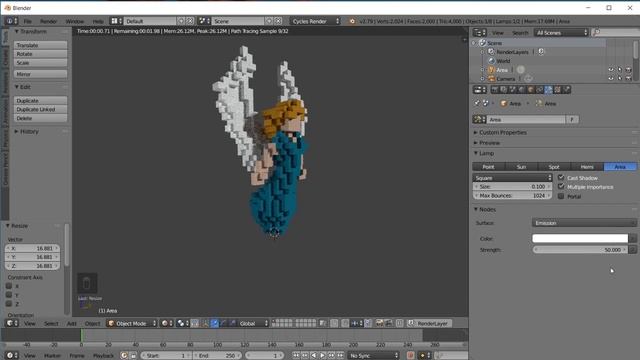
Task: Open the Render Layers properties tab icon
Action: pos(504,90)
